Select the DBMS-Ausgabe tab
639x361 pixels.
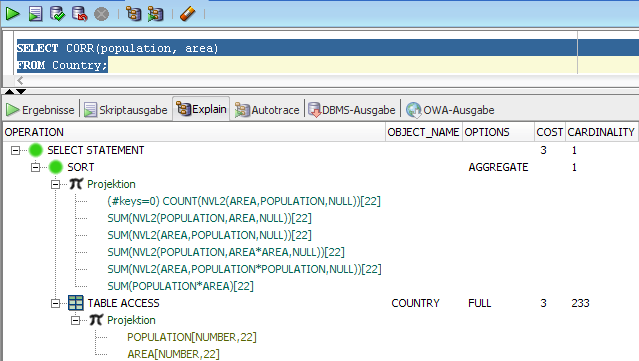(x=351, y=110)
